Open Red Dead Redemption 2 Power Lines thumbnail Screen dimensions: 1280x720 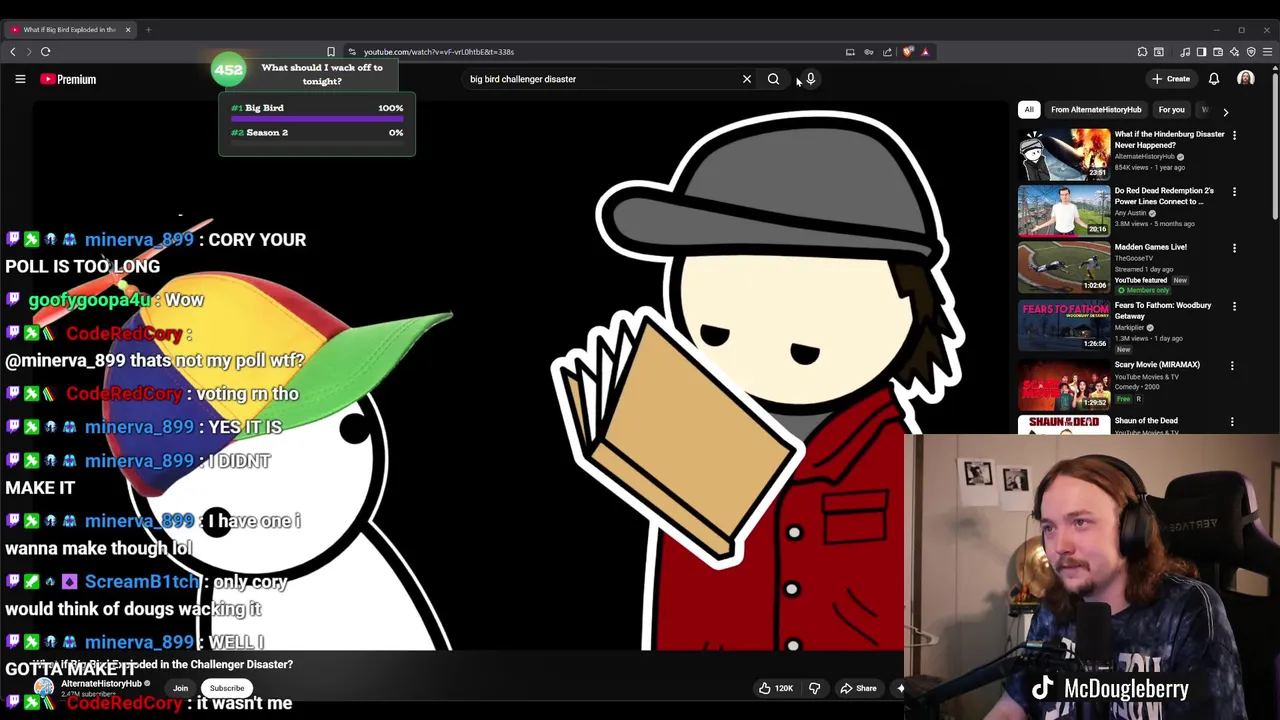(1064, 210)
